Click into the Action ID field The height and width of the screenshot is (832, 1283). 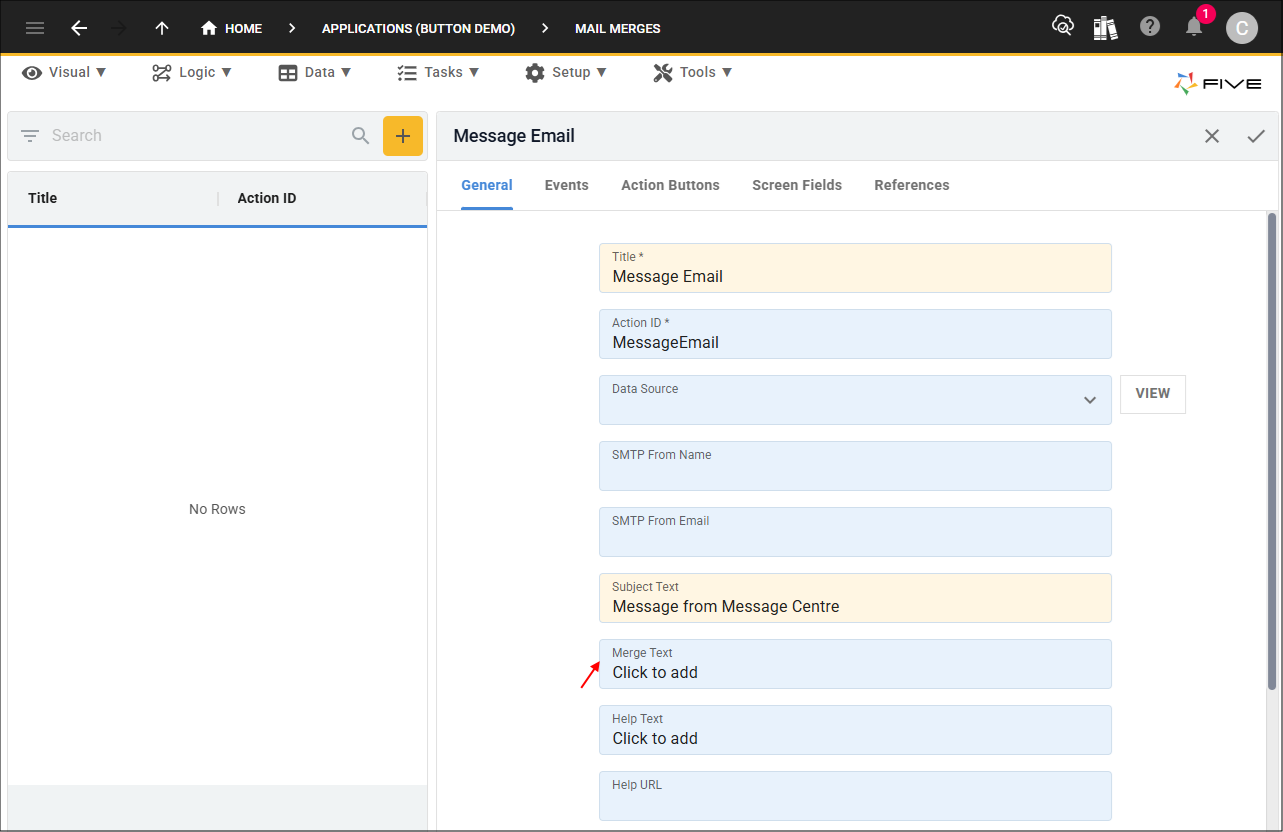(855, 334)
